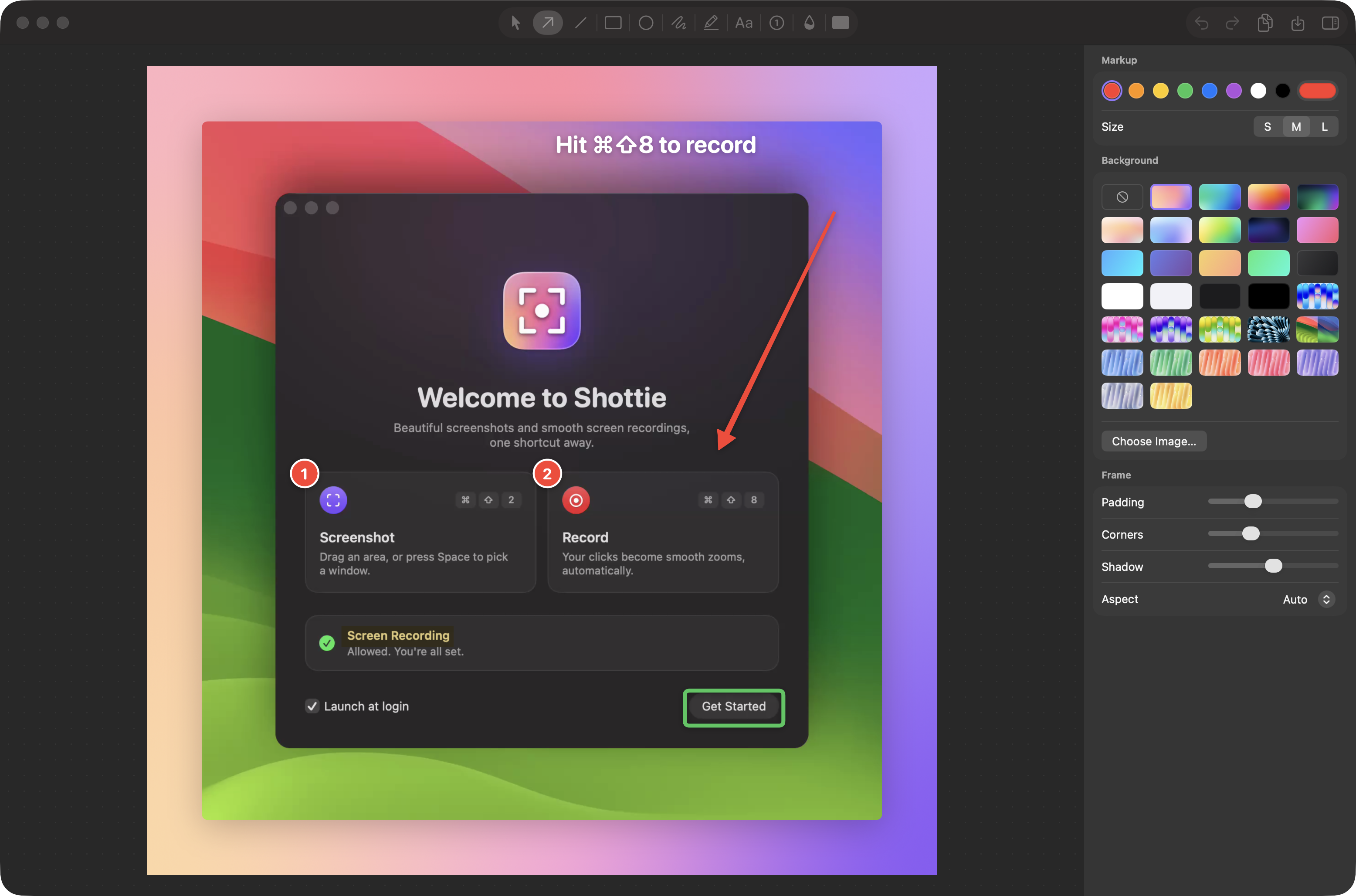Choose the pure black background

tap(1268, 297)
